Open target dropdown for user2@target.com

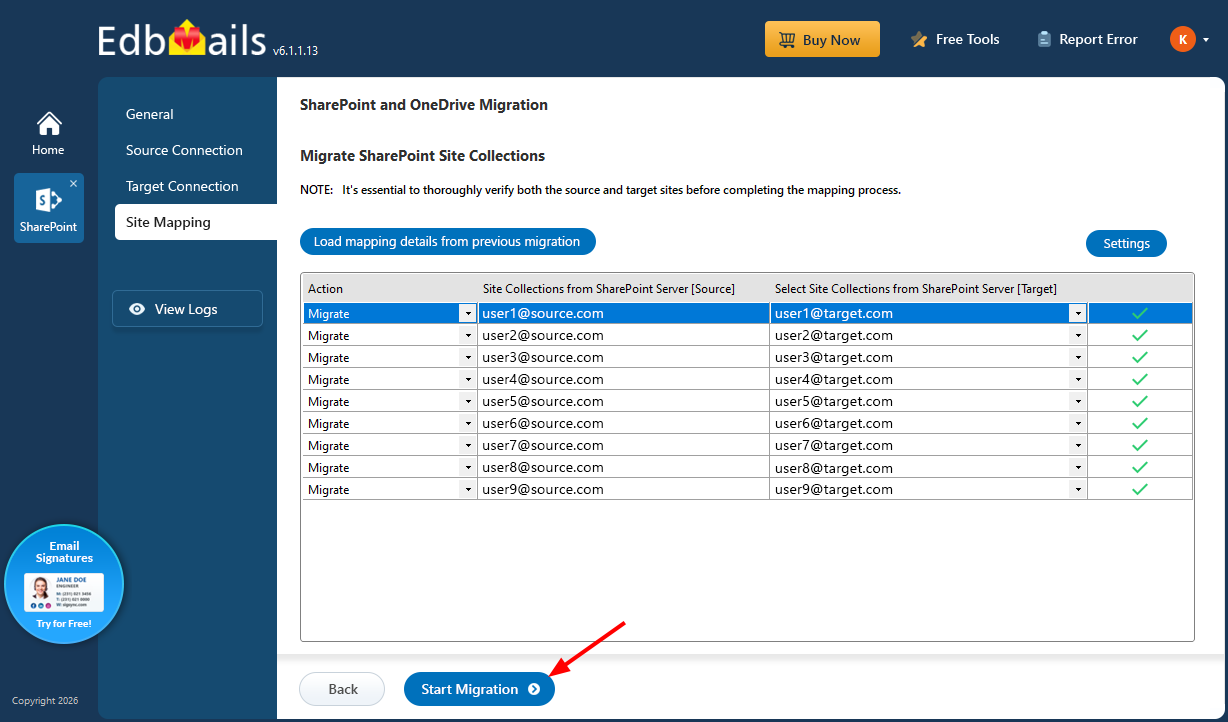(1077, 335)
